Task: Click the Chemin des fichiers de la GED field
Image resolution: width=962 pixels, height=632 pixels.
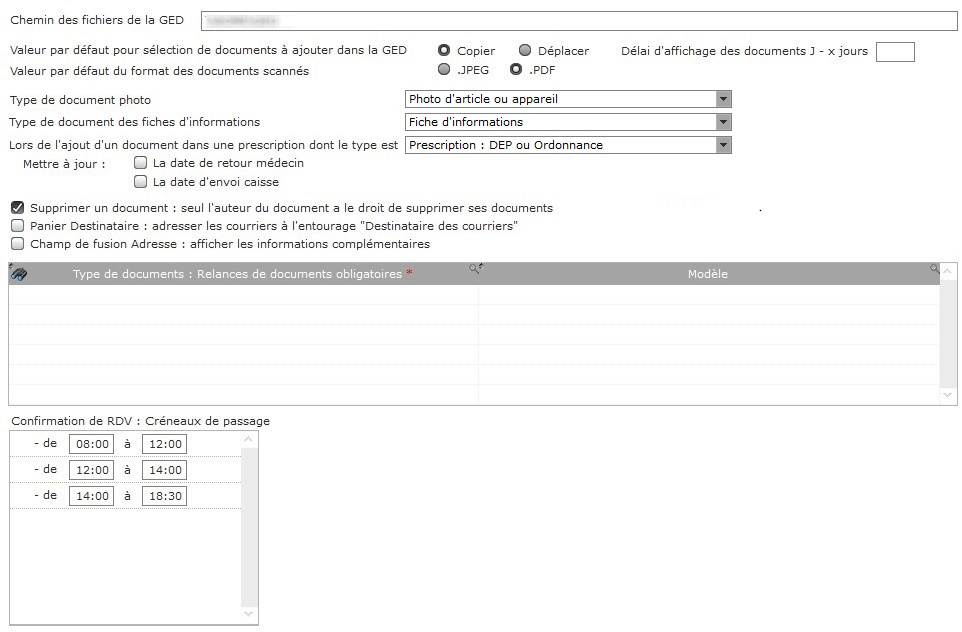Action: [x=579, y=21]
